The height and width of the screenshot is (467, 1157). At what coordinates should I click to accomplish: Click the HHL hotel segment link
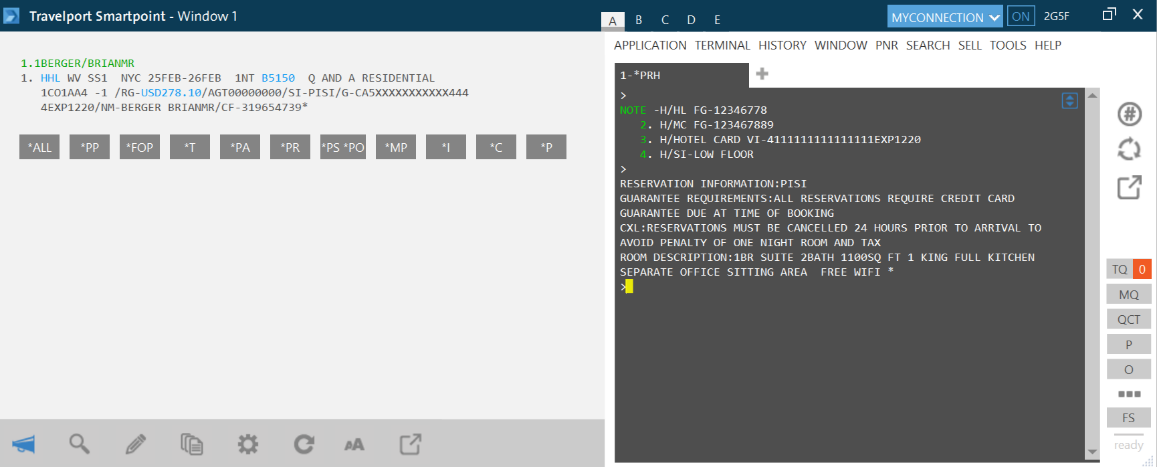coord(50,78)
